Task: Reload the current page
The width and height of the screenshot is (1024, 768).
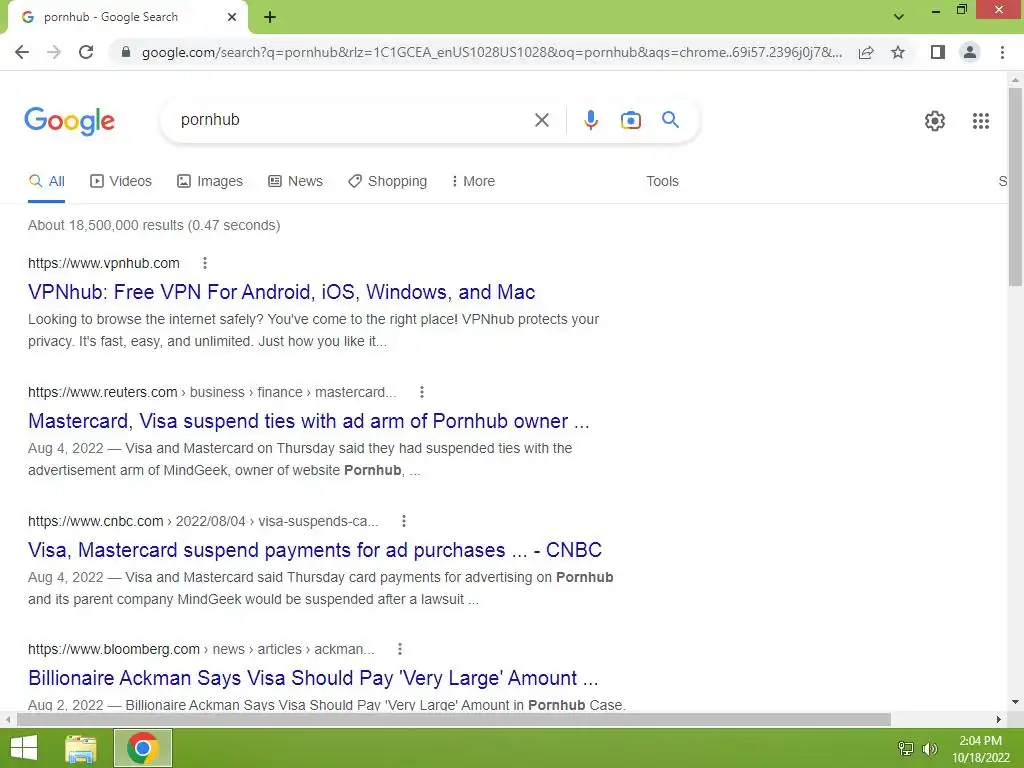Action: [86, 52]
